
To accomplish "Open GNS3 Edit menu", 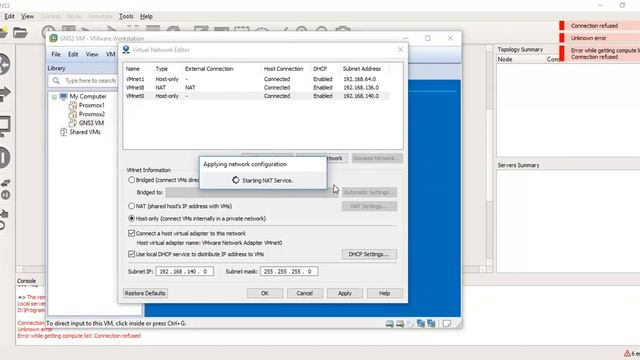I will click(x=9, y=16).
